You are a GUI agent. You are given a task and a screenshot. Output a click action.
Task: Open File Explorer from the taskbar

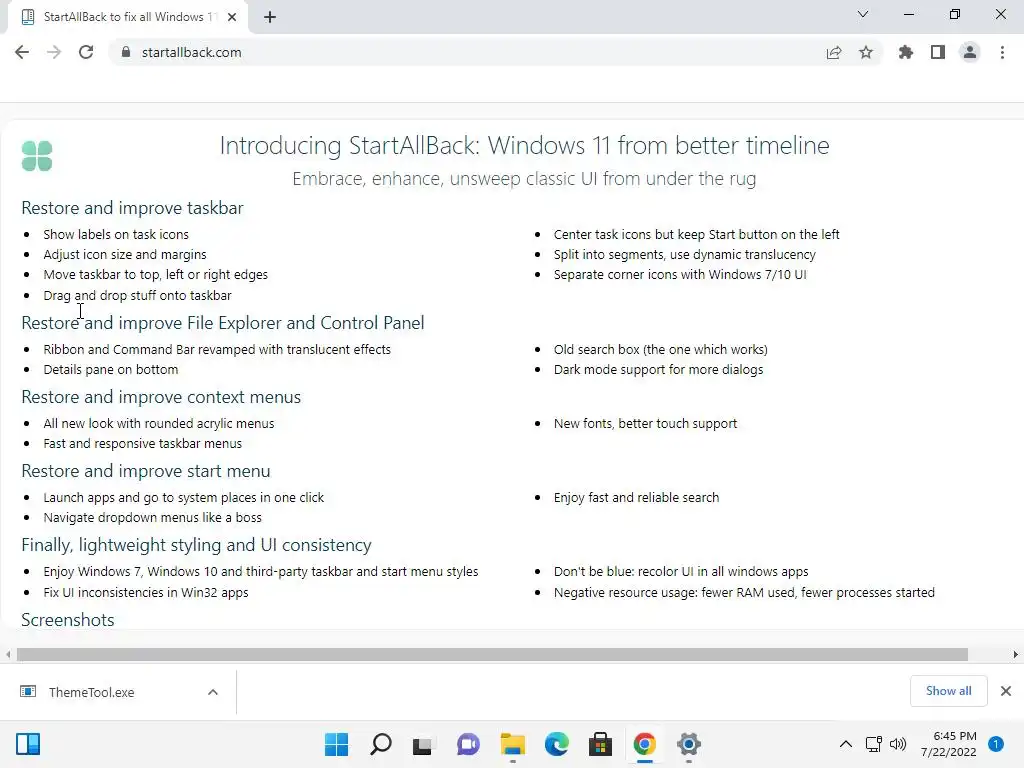tap(513, 744)
